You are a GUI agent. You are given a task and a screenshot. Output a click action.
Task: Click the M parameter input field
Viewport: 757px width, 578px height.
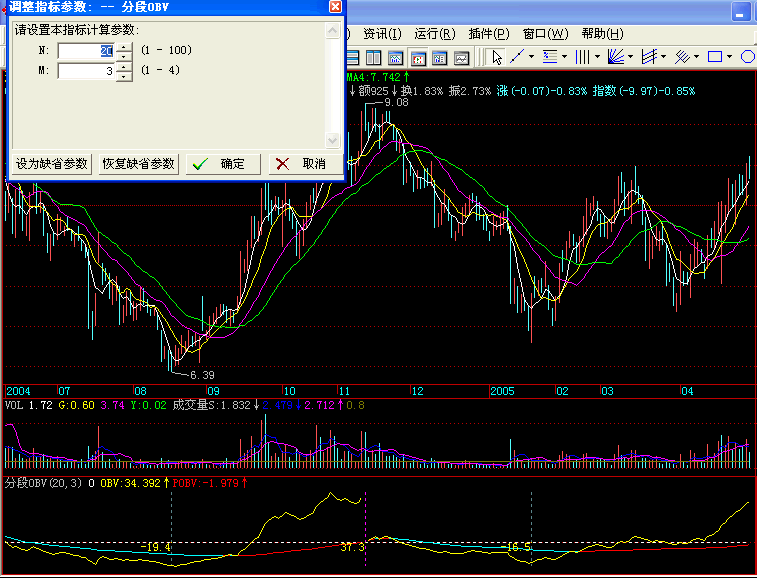[x=85, y=72]
